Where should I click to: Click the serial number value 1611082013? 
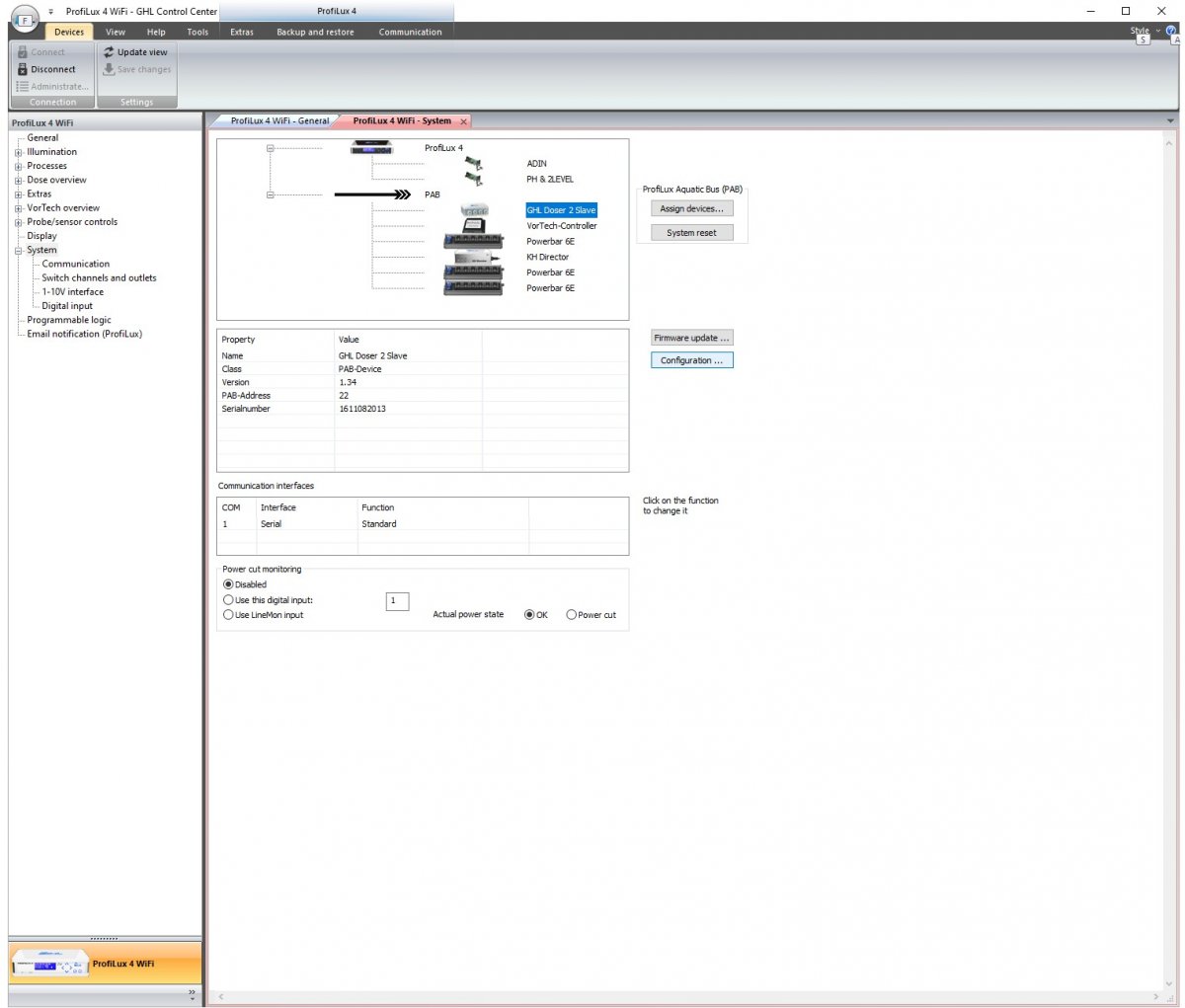(x=362, y=409)
